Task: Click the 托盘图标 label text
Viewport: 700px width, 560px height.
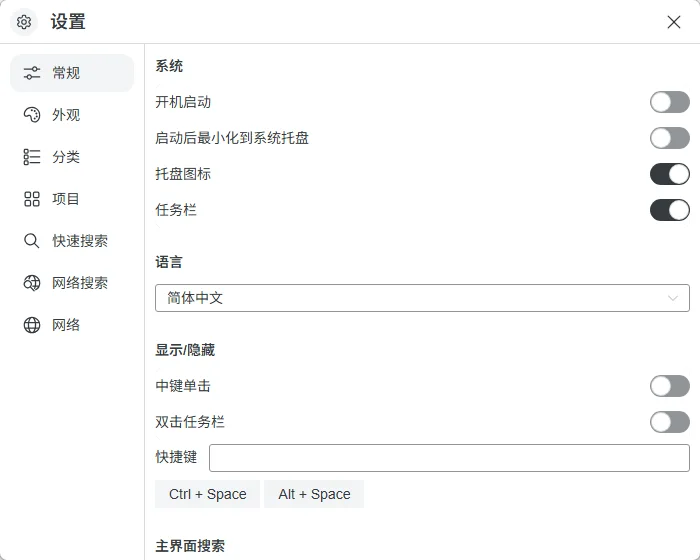Action: [183, 174]
